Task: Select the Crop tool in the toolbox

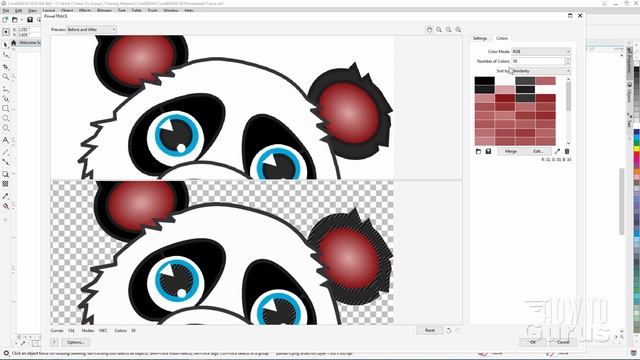Action: (x=6, y=67)
